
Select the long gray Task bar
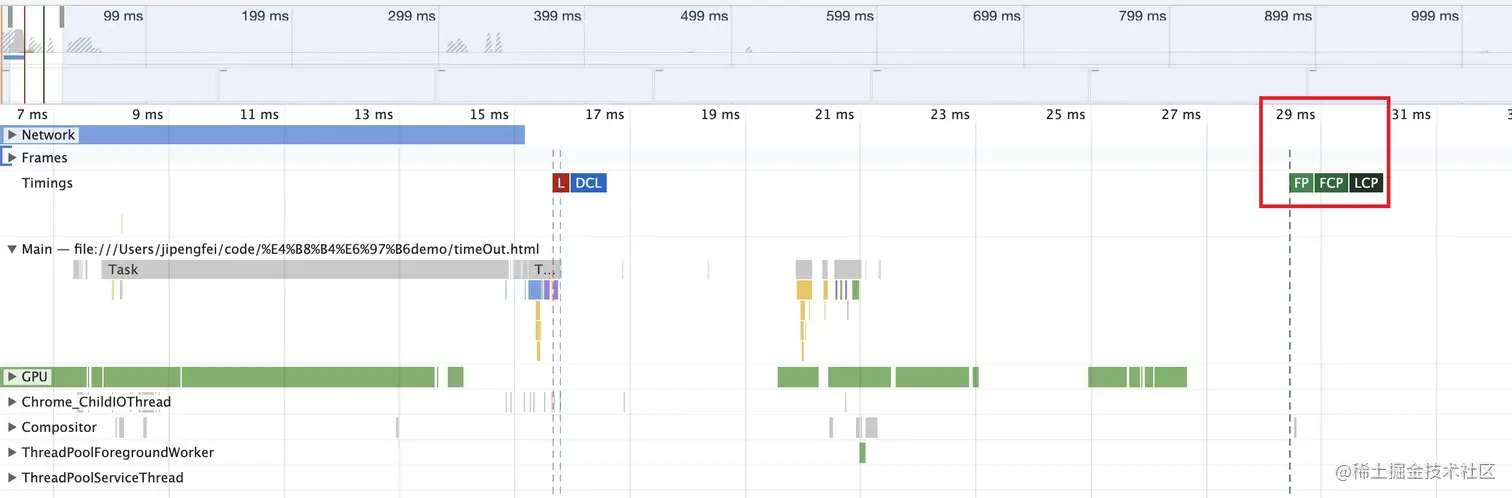[x=305, y=269]
